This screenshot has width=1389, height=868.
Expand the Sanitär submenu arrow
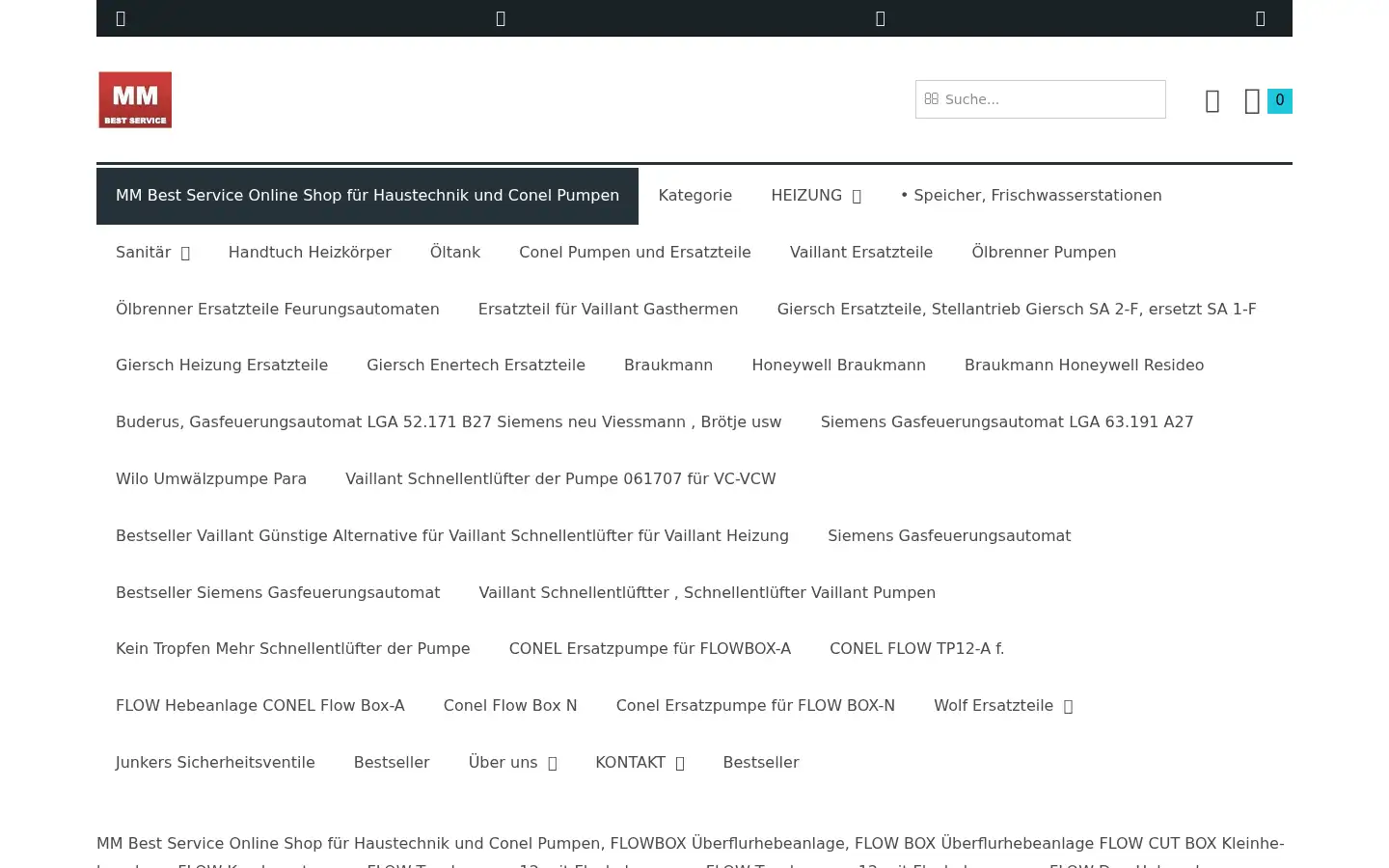click(x=185, y=254)
